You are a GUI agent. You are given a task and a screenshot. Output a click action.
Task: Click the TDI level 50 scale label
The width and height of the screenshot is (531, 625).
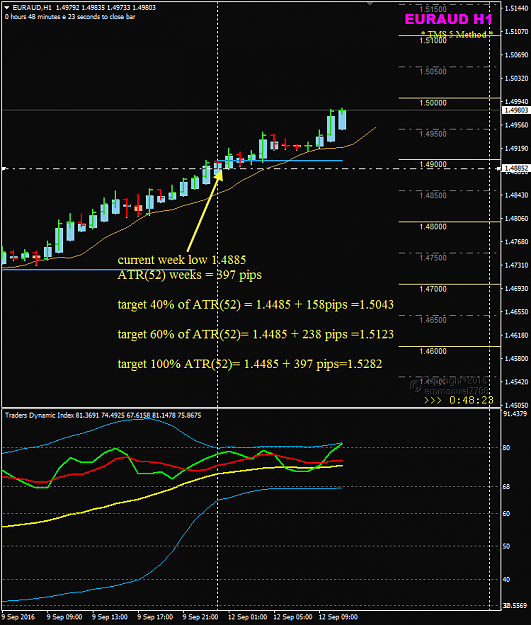(507, 546)
